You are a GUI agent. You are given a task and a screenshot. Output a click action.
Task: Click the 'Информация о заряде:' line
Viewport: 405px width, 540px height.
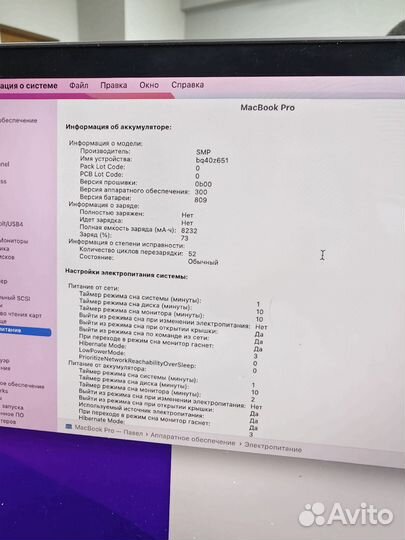point(104,205)
